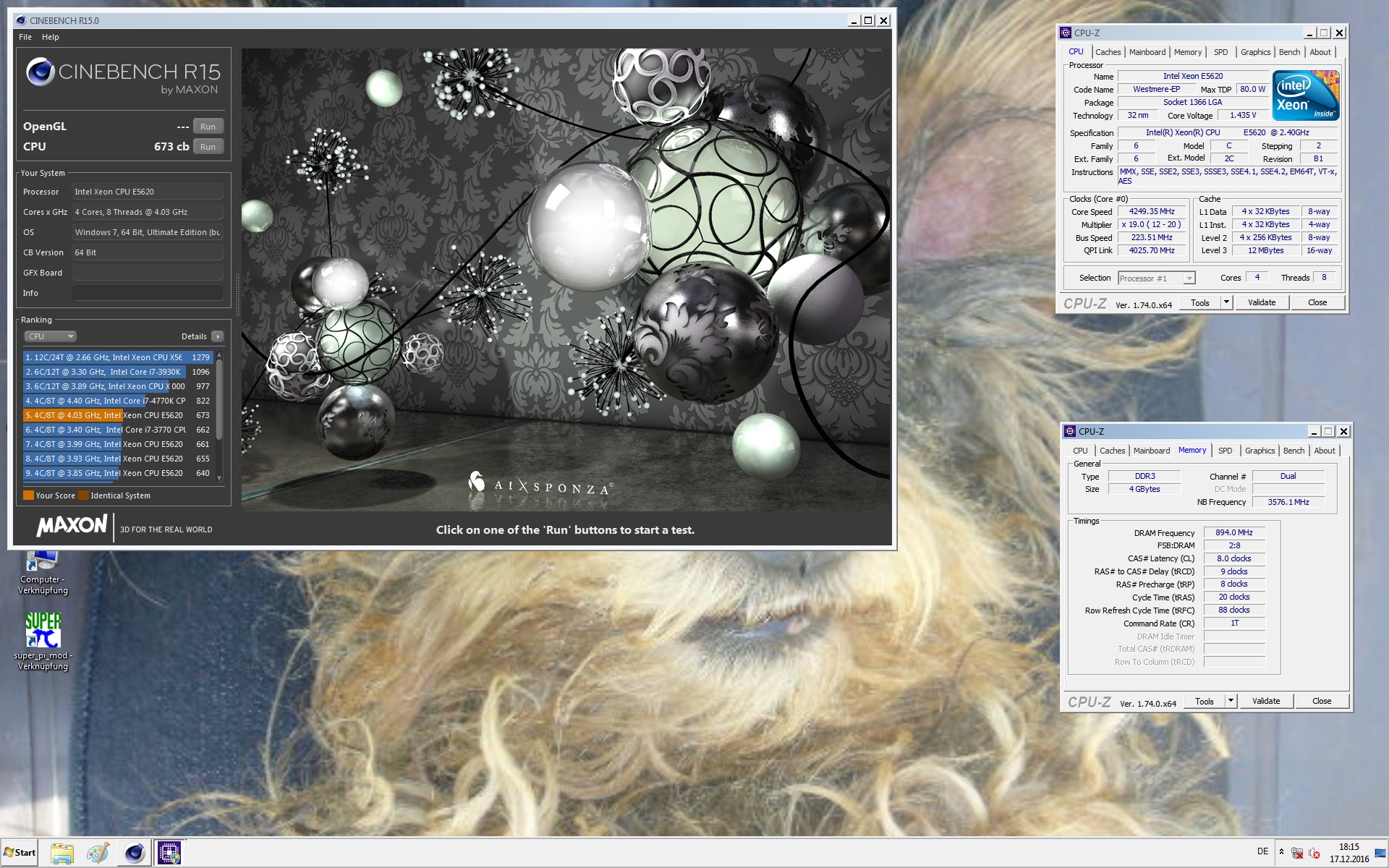Click the network tray icon

pyautogui.click(x=1296, y=853)
